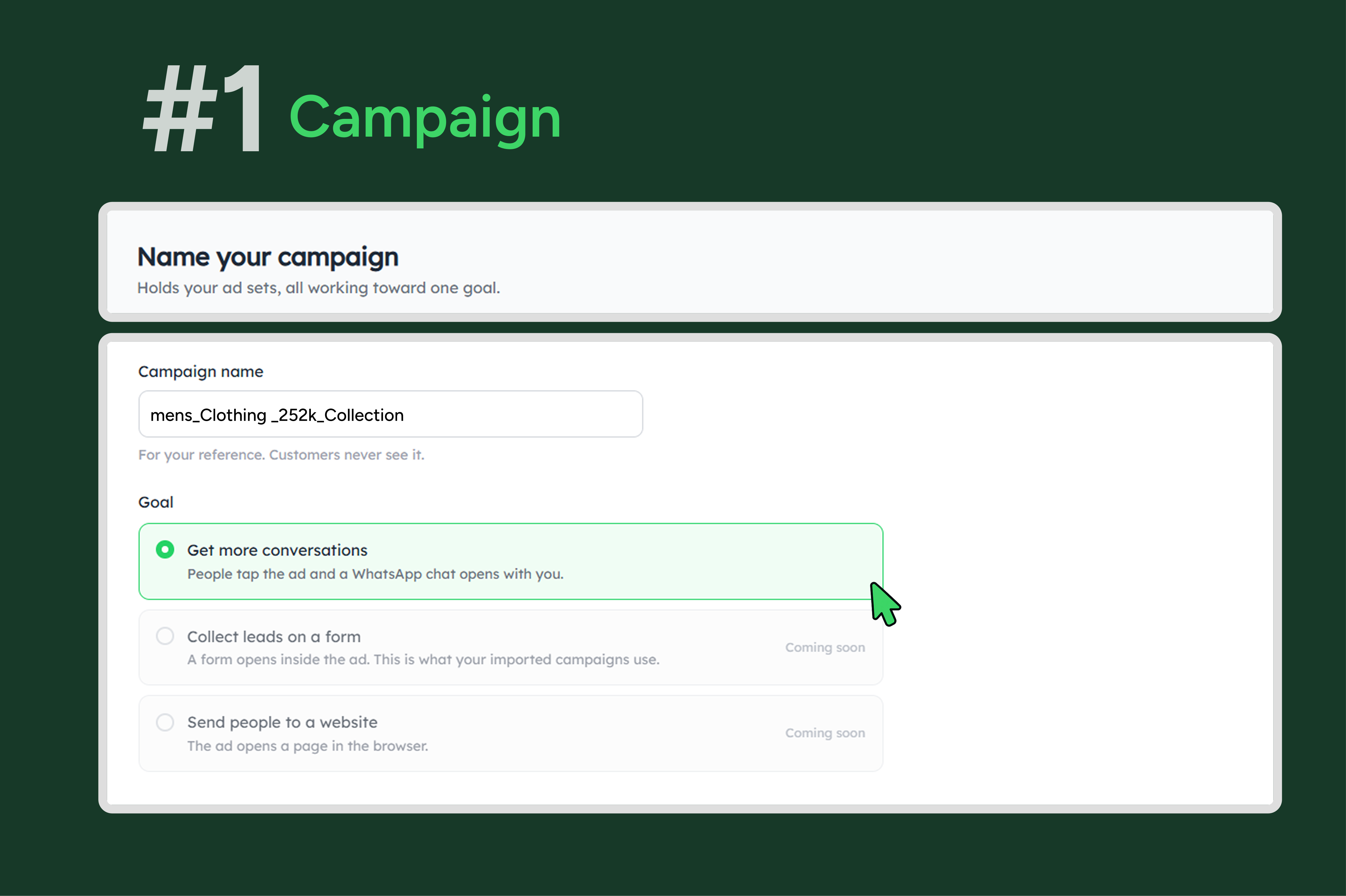Click the Get more conversations option title
The image size is (1346, 896).
(277, 550)
